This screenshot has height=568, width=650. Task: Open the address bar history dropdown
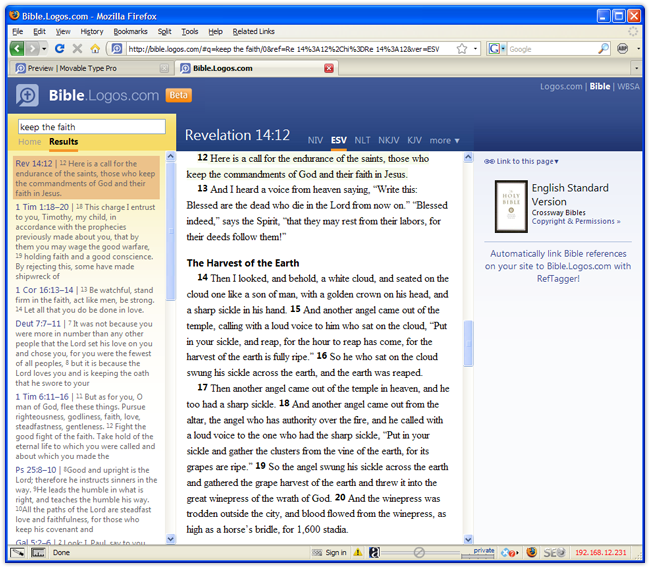[475, 49]
